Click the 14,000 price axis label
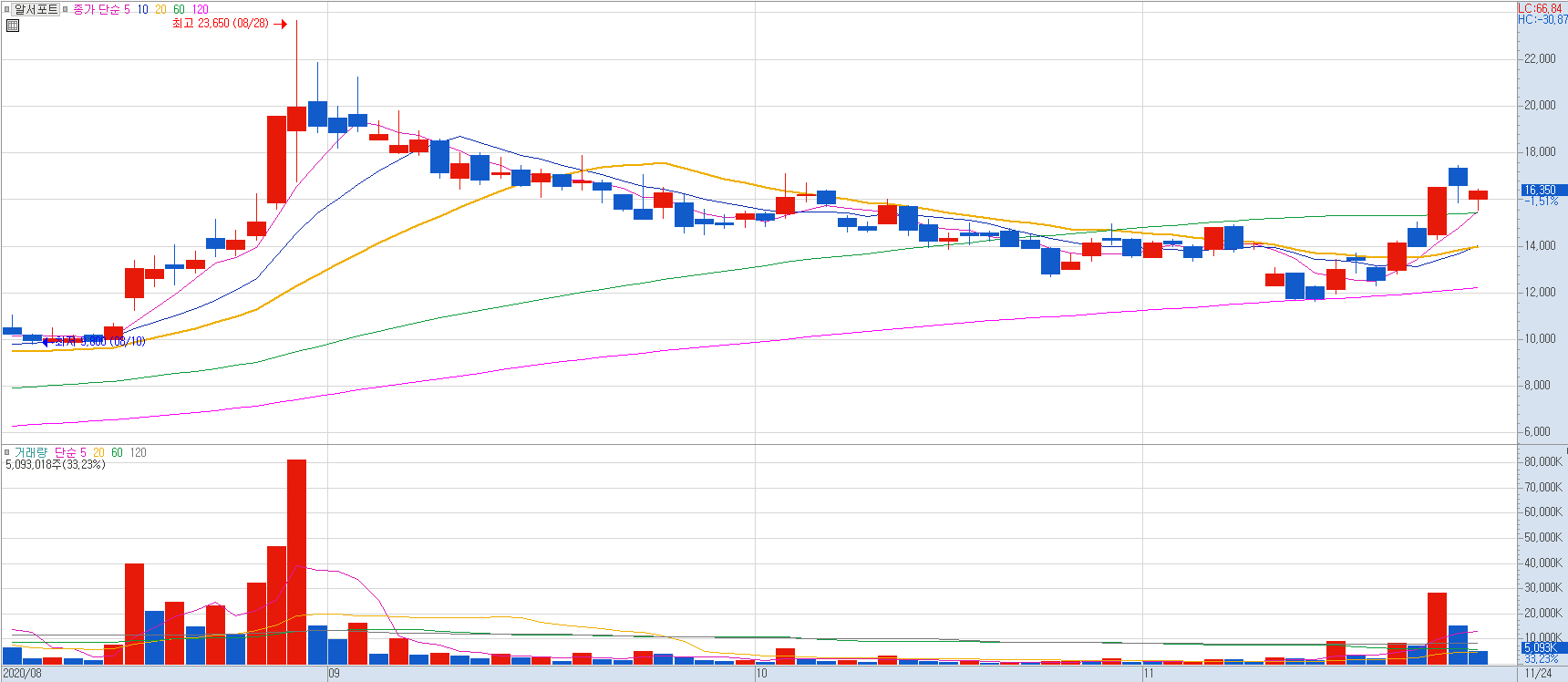 (x=1540, y=245)
